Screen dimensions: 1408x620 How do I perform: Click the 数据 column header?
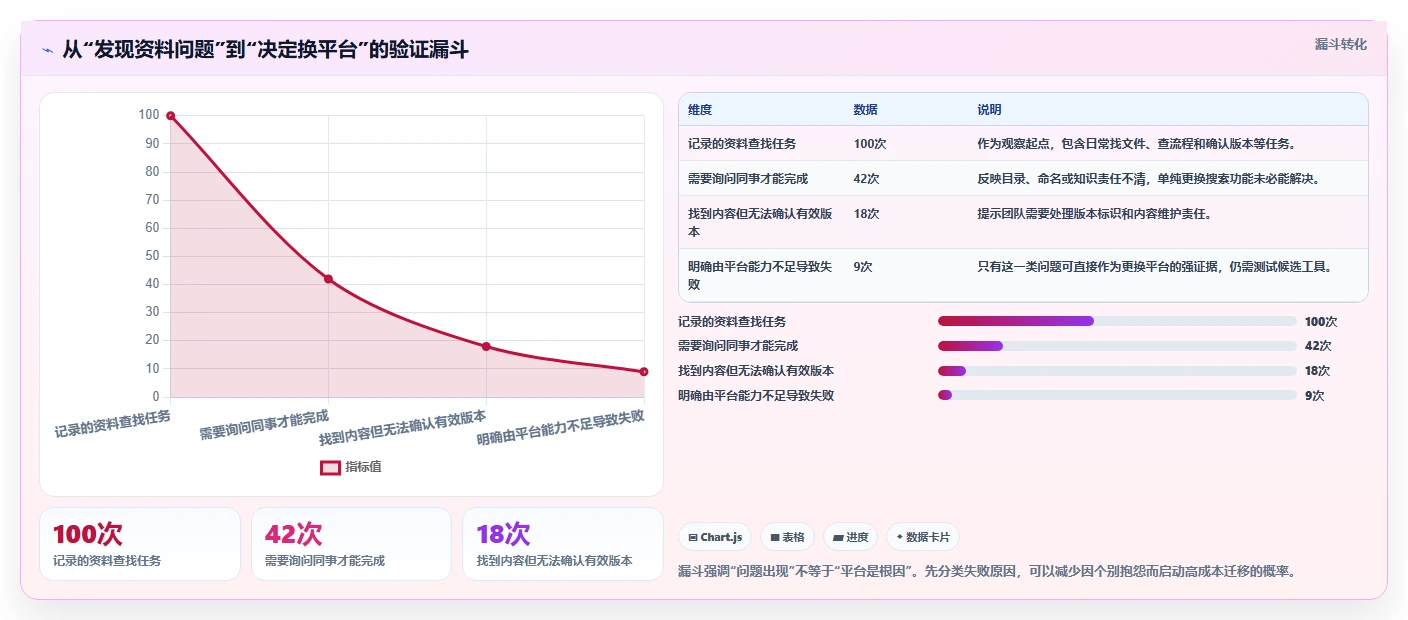pos(866,110)
